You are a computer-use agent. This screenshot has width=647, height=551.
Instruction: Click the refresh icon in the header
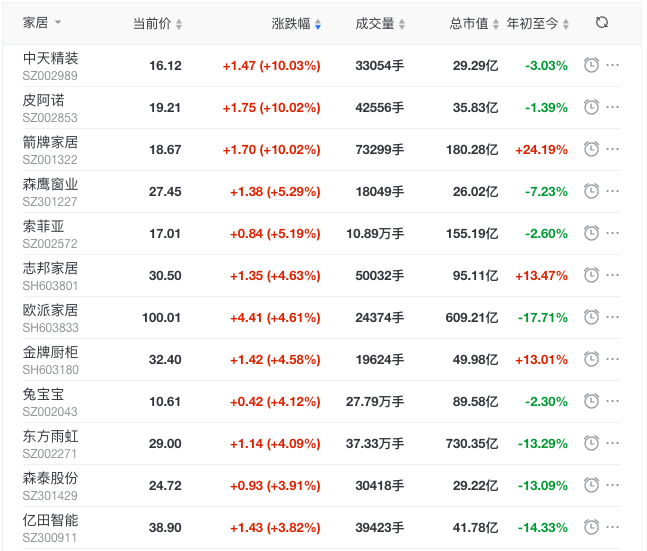pyautogui.click(x=601, y=22)
